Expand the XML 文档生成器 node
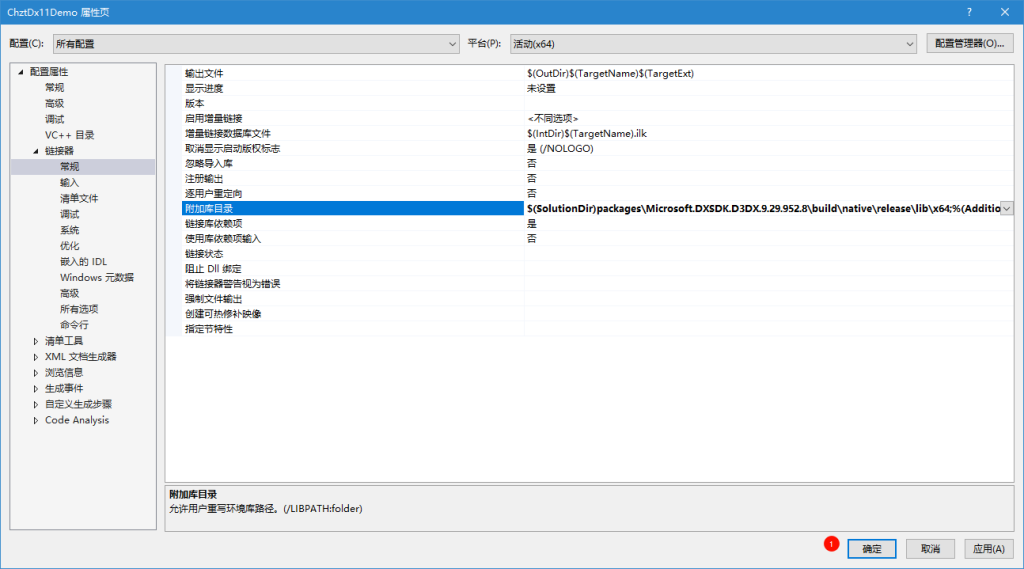This screenshot has width=1024, height=569. (x=36, y=357)
